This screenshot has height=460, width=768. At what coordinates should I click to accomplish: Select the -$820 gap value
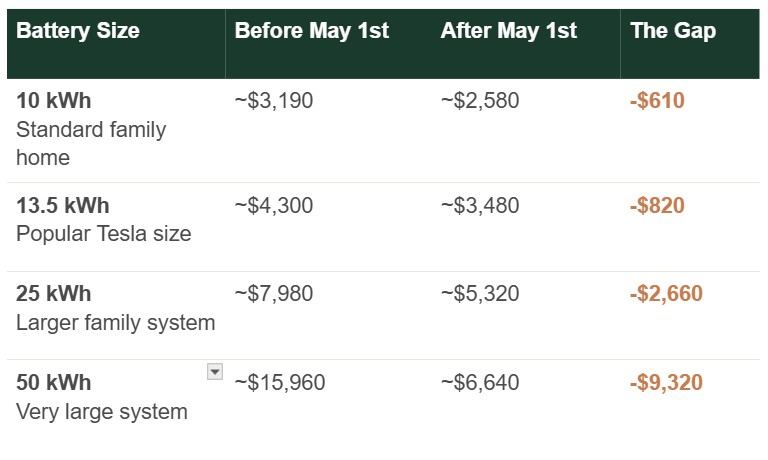pyautogui.click(x=657, y=205)
